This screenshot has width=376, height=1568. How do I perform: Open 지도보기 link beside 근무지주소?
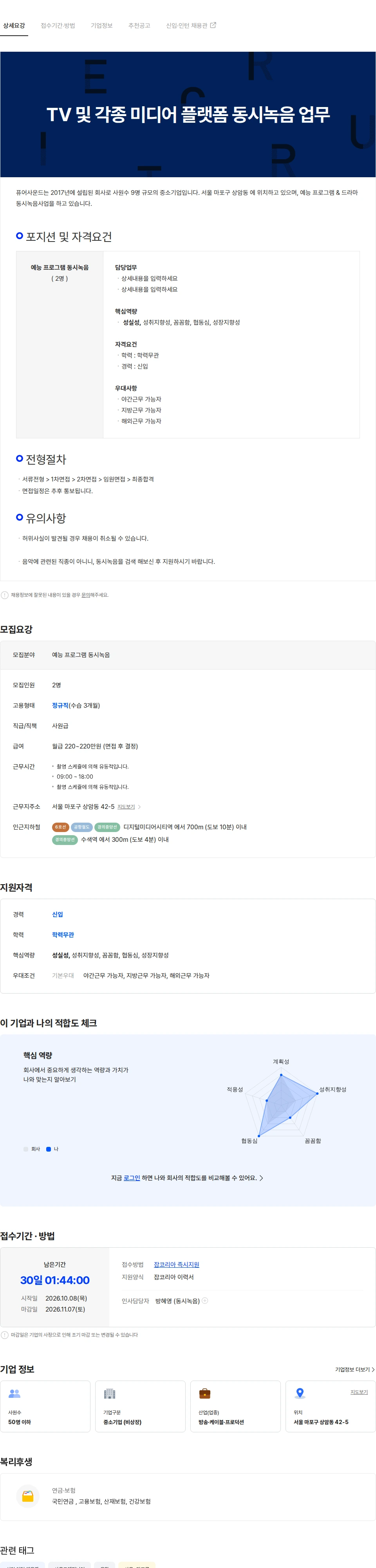pyautogui.click(x=126, y=807)
